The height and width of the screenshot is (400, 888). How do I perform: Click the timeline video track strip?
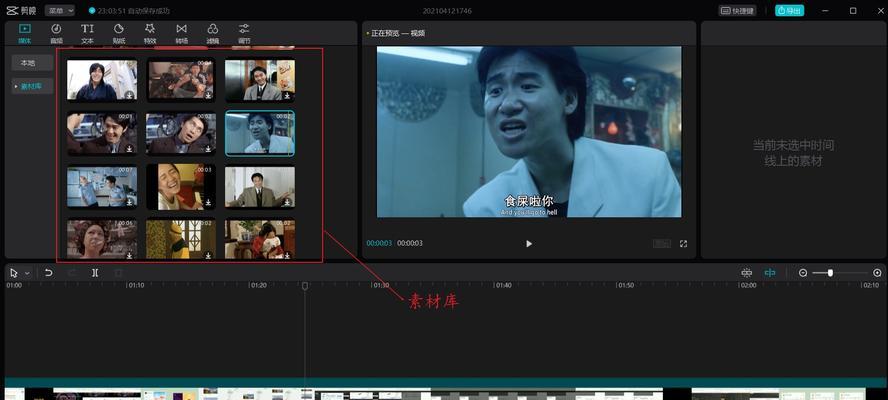coord(444,393)
